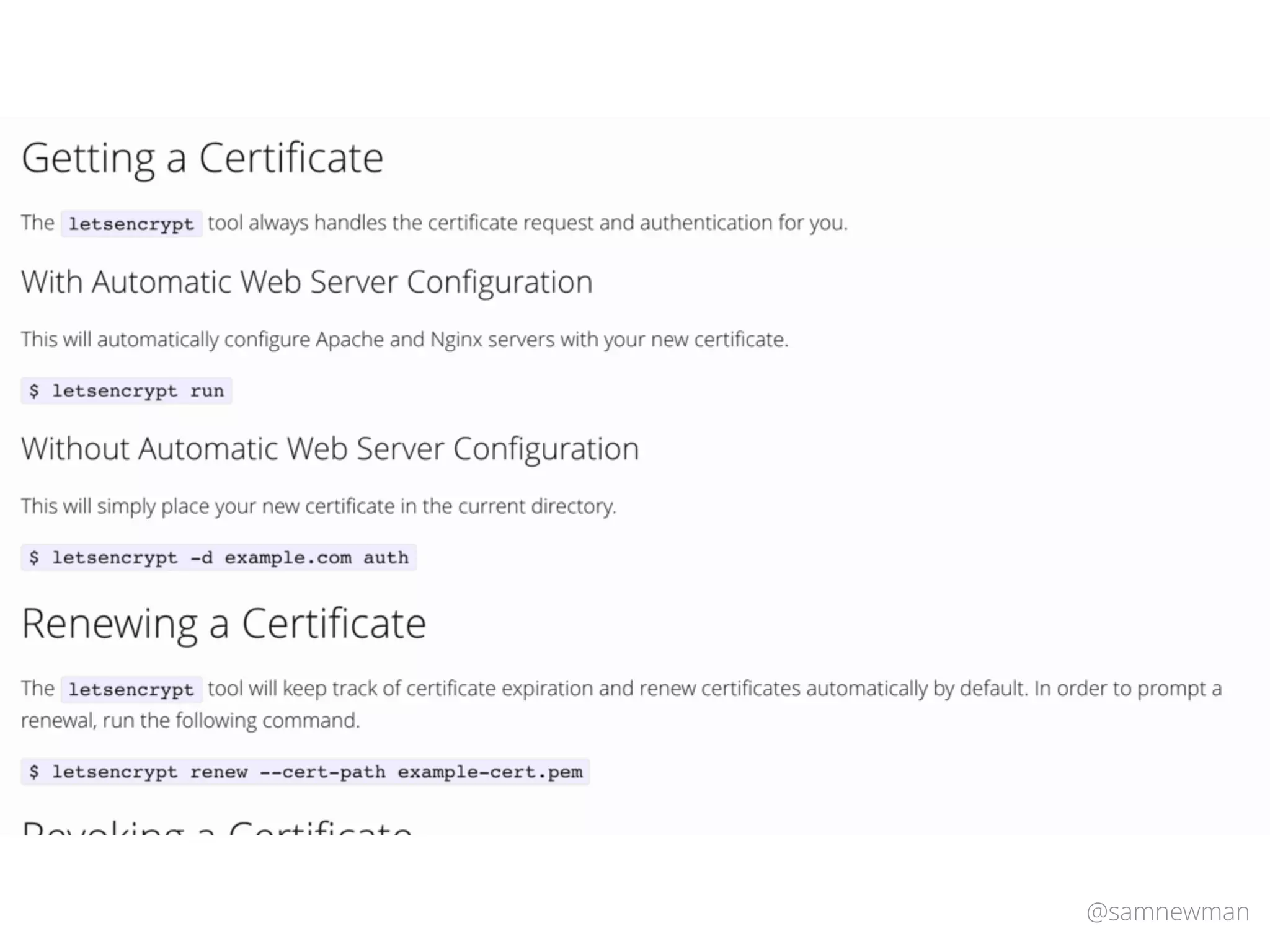The image size is (1270, 952).
Task: Click the word 'Nginx' in the description
Action: click(456, 340)
